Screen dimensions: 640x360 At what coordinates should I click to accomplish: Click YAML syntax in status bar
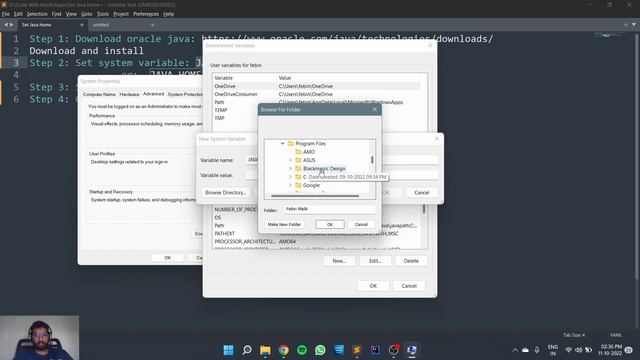[616, 335]
